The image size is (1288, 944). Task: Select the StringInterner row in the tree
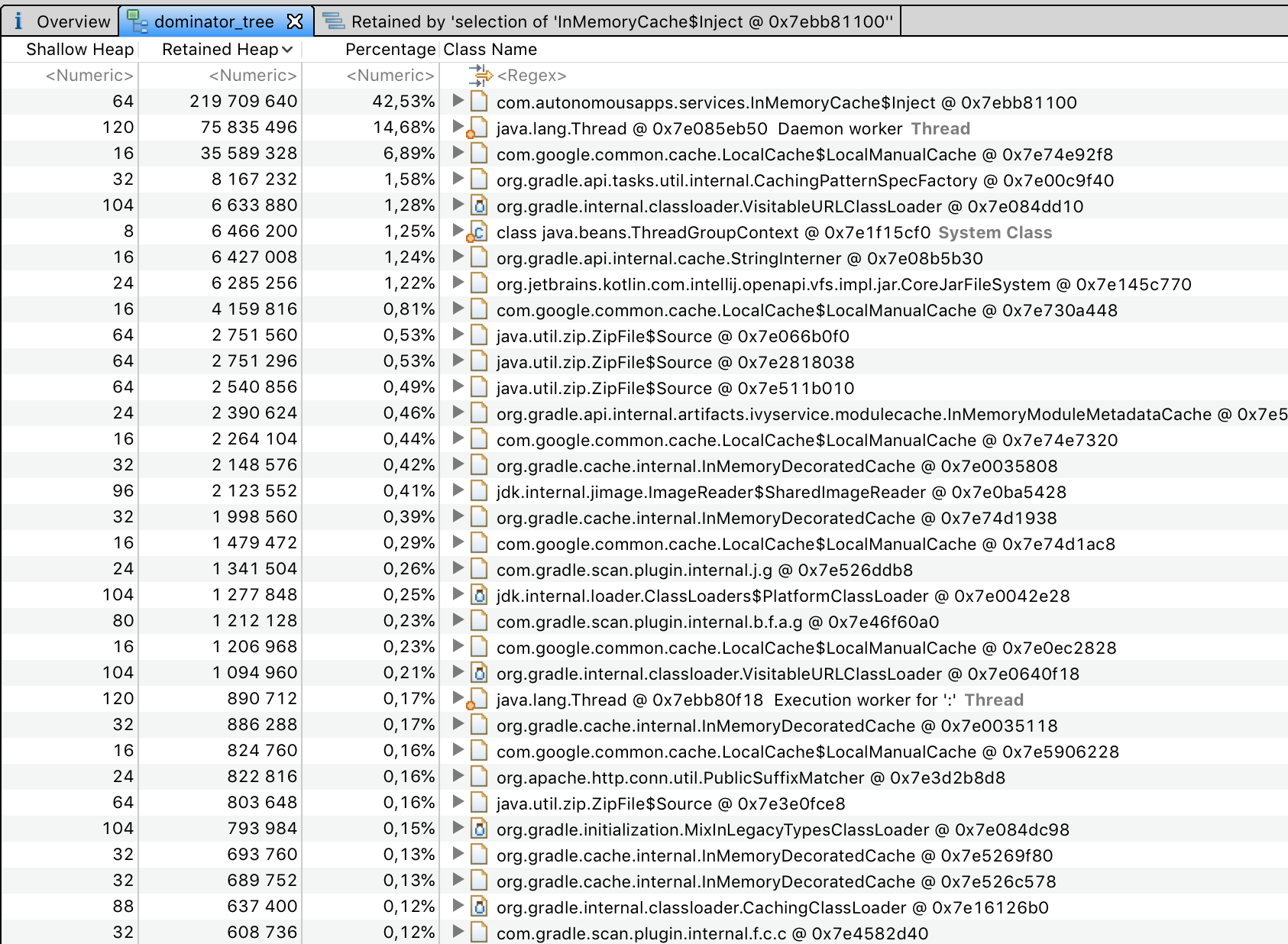click(688, 257)
